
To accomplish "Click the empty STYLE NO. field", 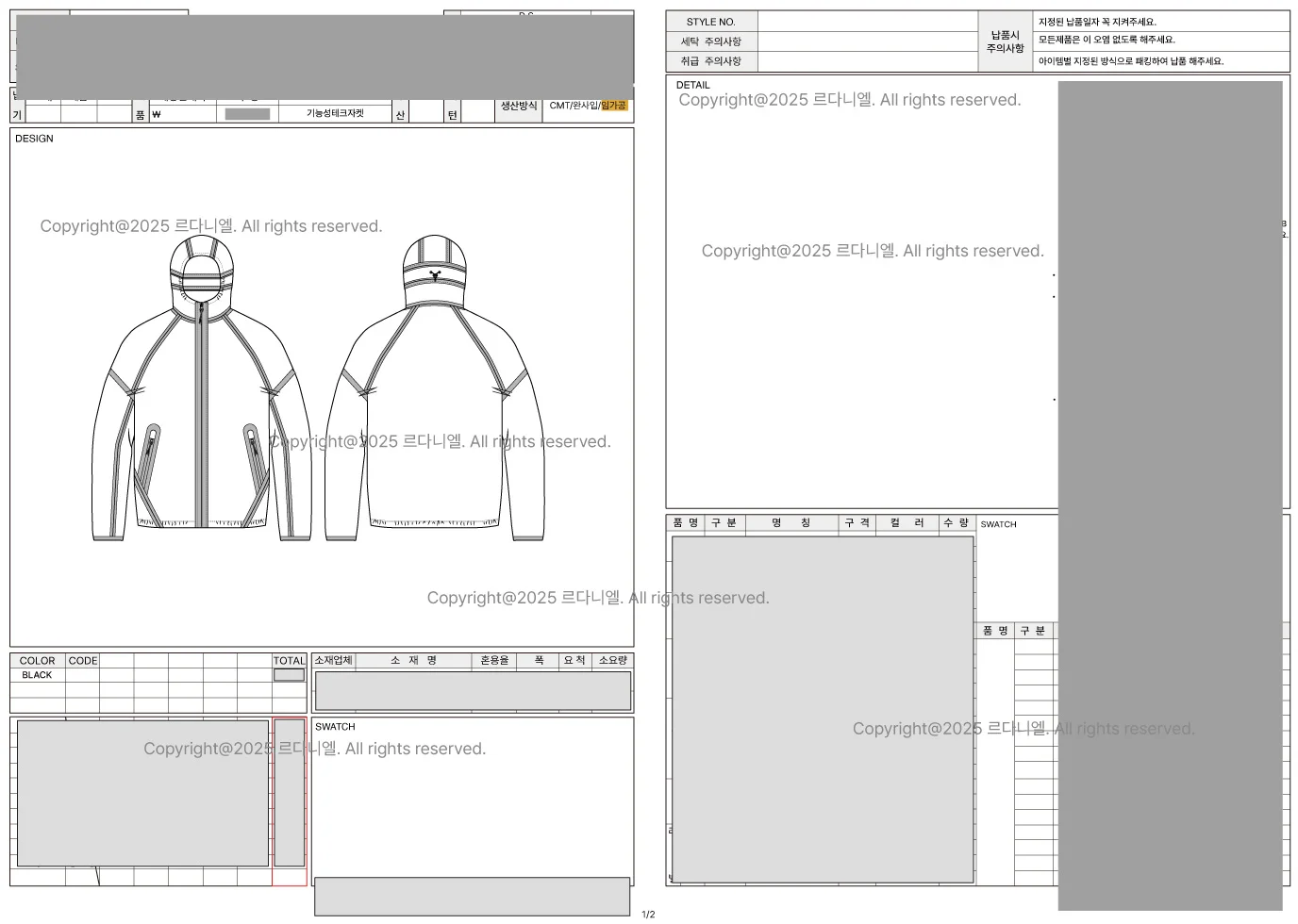I will click(x=867, y=22).
